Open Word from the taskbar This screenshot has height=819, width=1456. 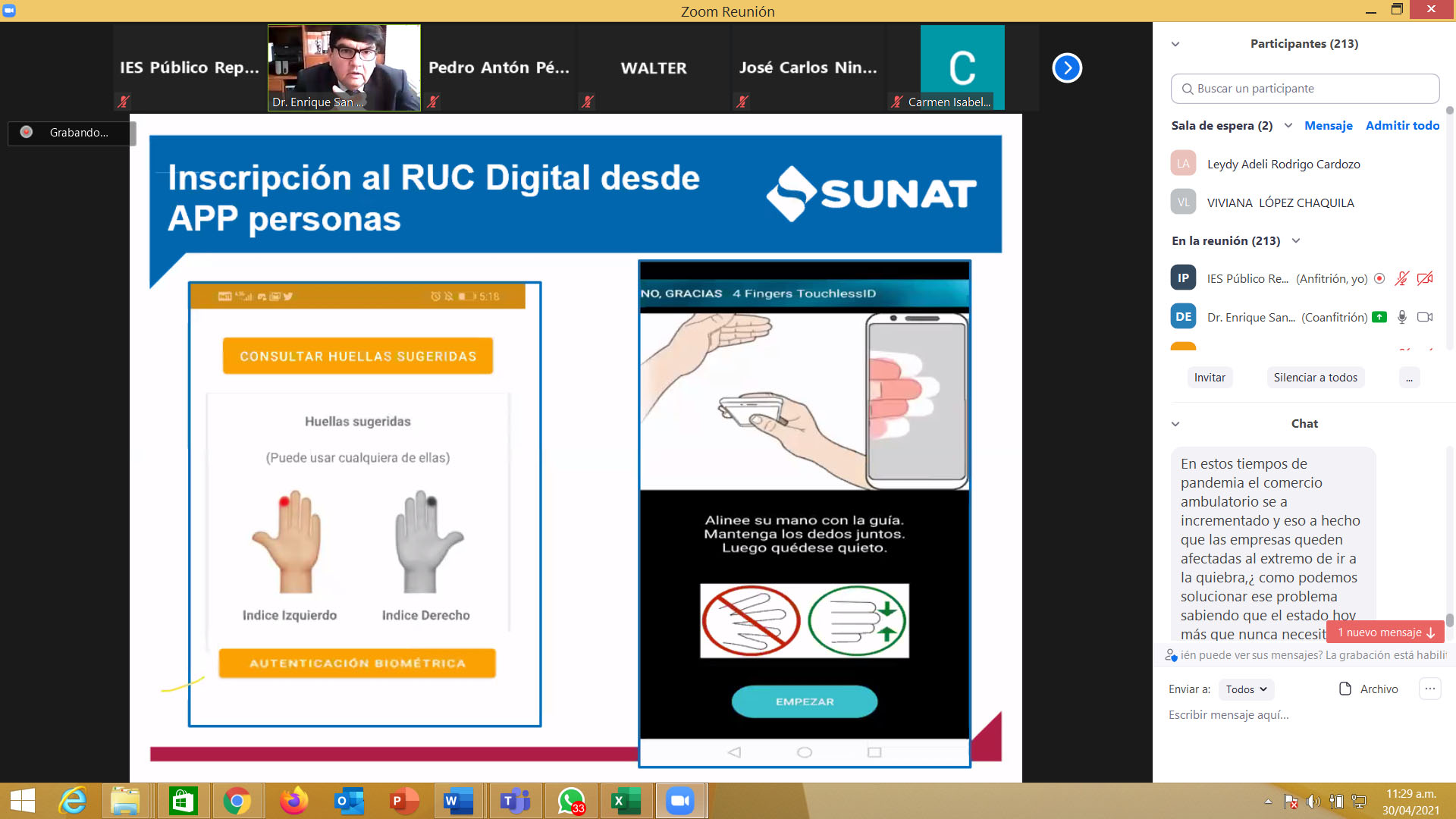click(459, 801)
